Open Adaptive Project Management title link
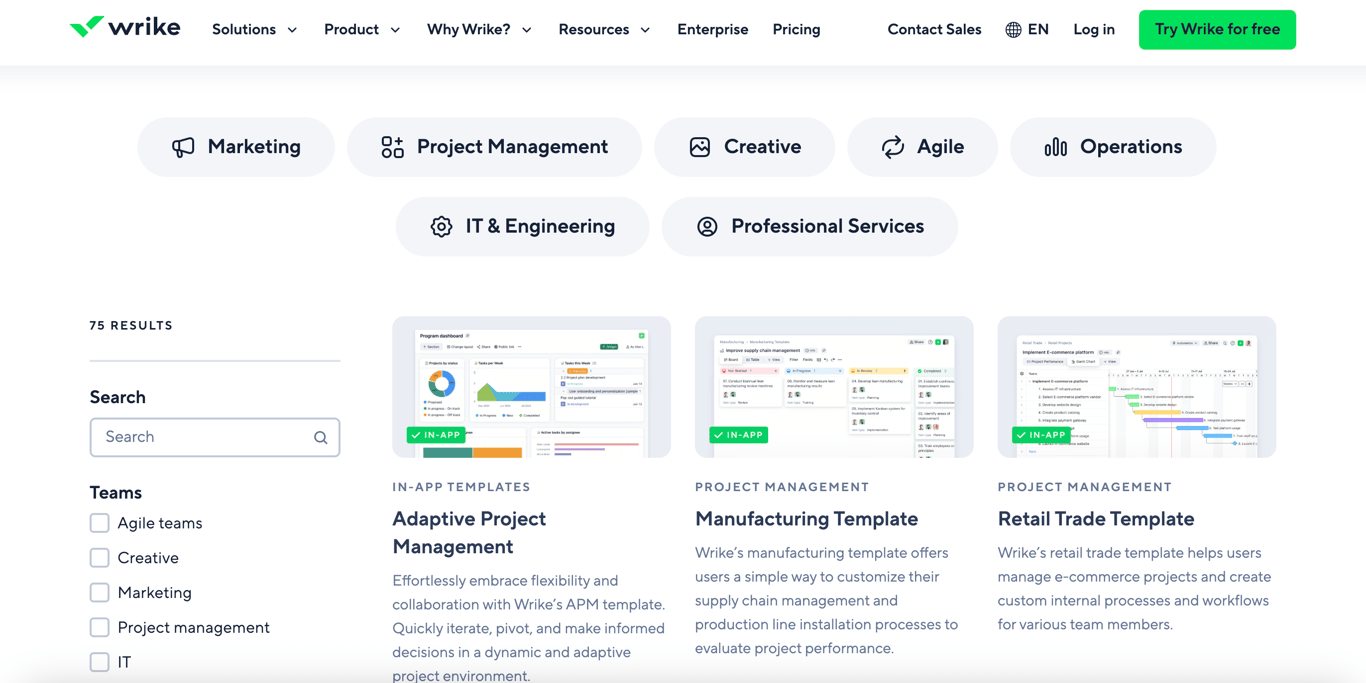Viewport: 1366px width, 683px height. (469, 533)
